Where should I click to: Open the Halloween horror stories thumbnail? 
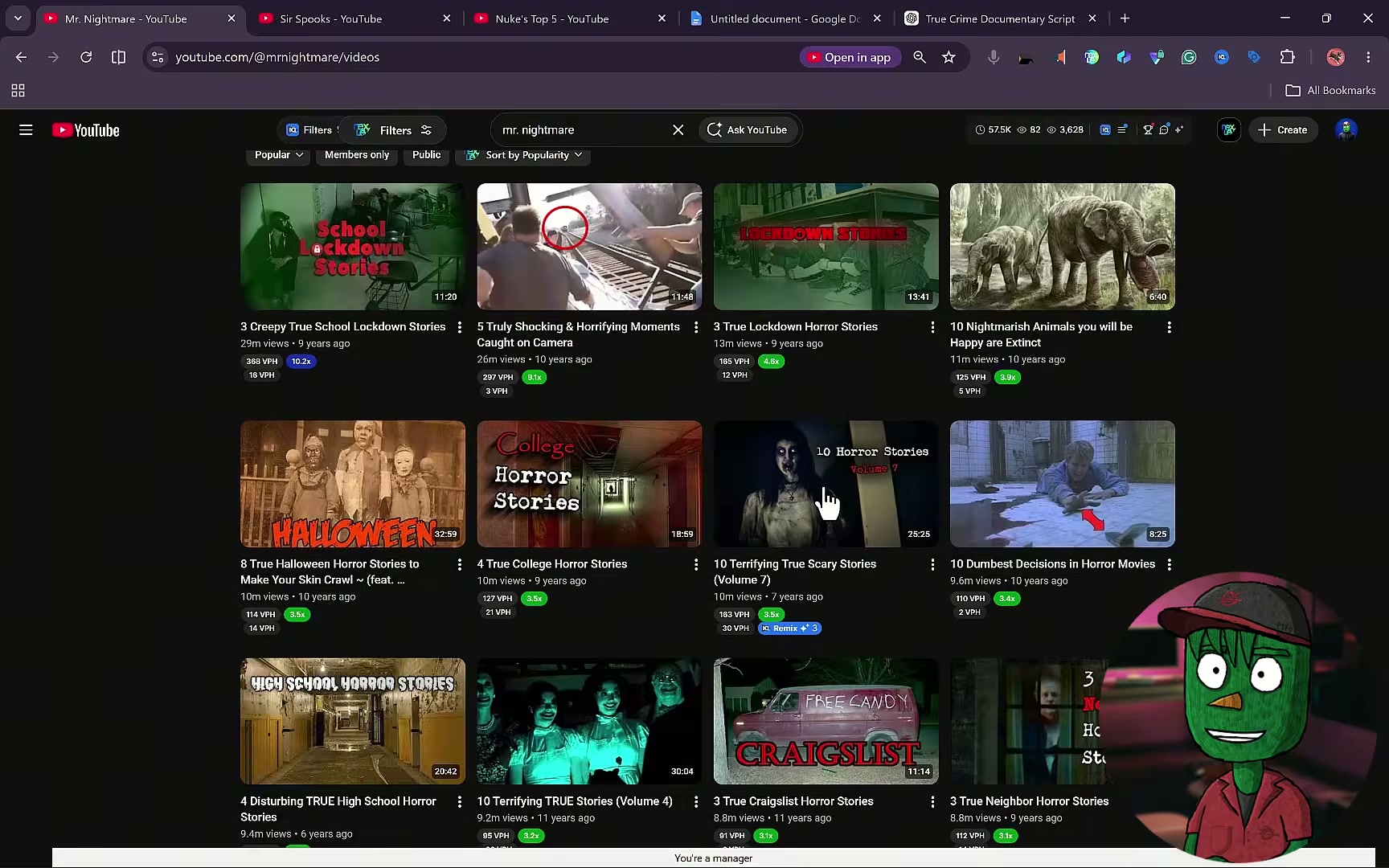pos(353,484)
